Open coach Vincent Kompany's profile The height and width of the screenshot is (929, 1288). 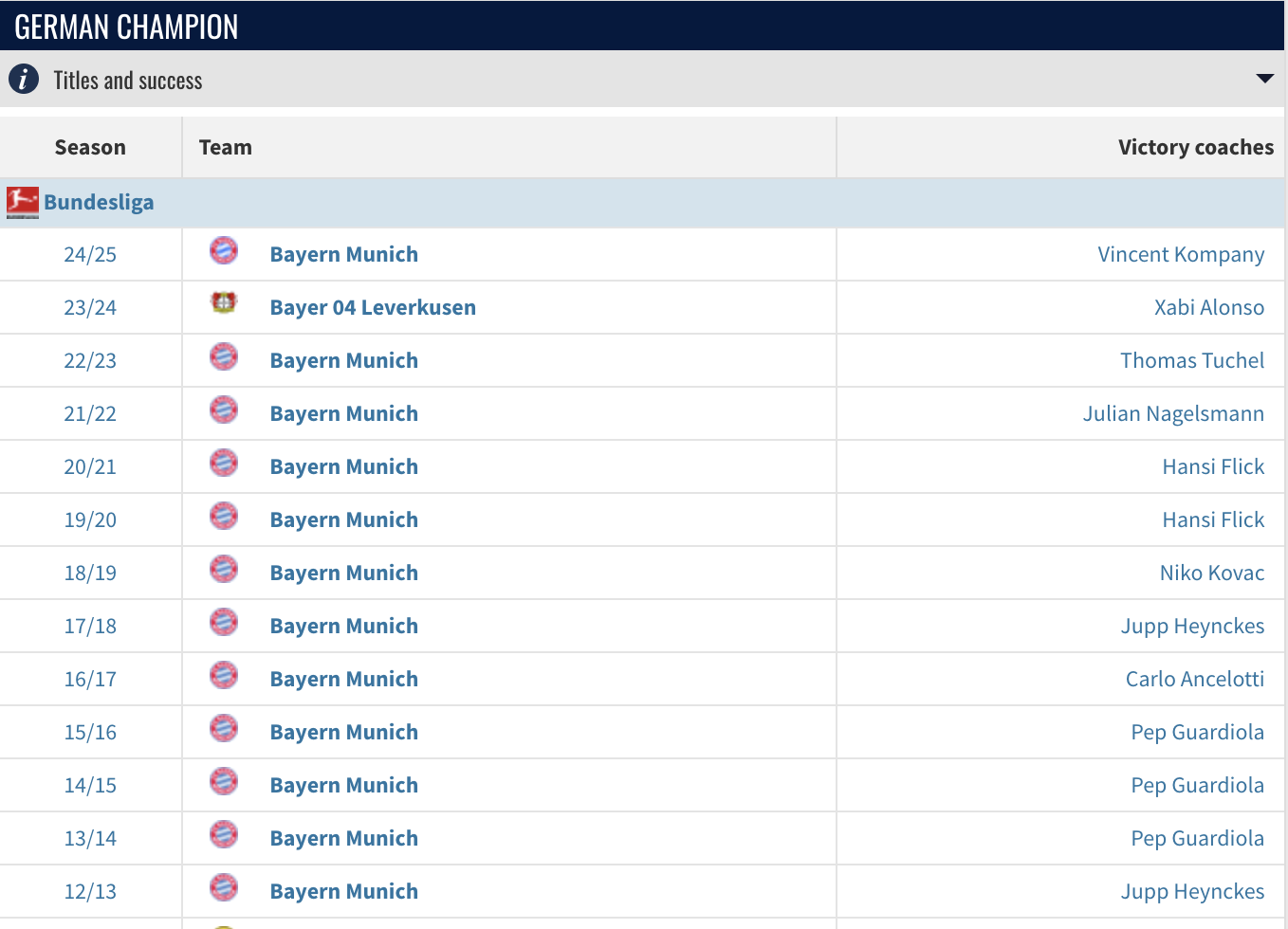tap(1181, 254)
